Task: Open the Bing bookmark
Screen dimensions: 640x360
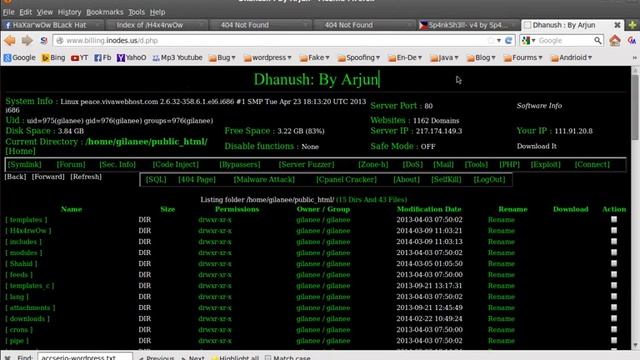Action: click(x=53, y=58)
